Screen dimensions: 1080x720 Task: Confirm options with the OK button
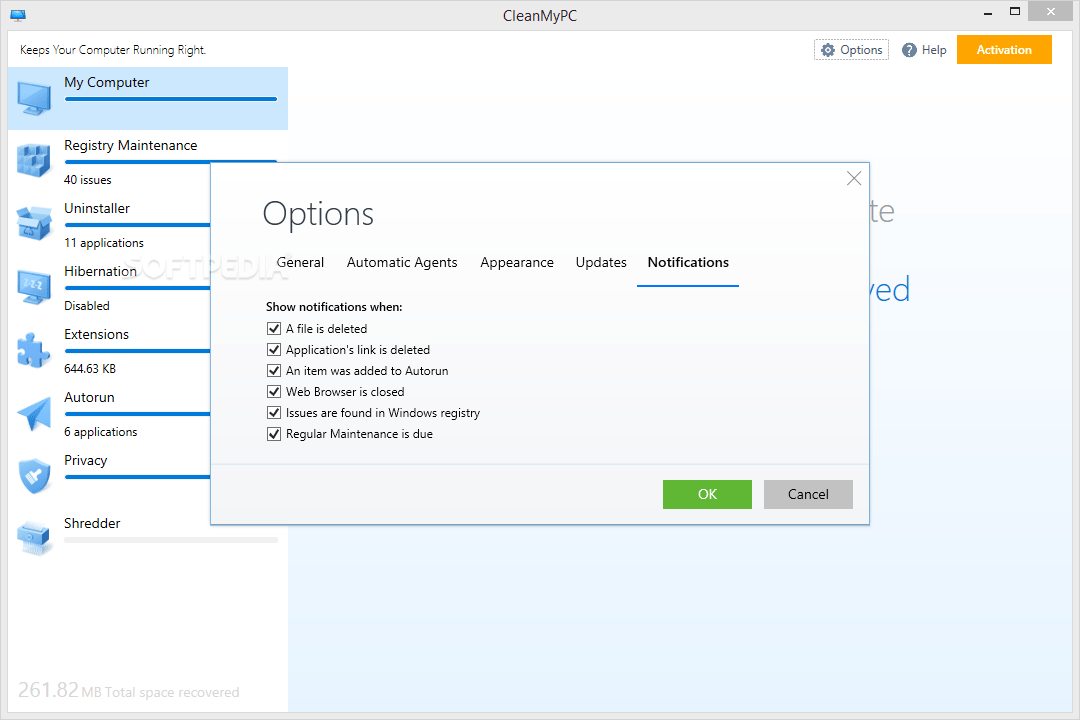click(707, 494)
